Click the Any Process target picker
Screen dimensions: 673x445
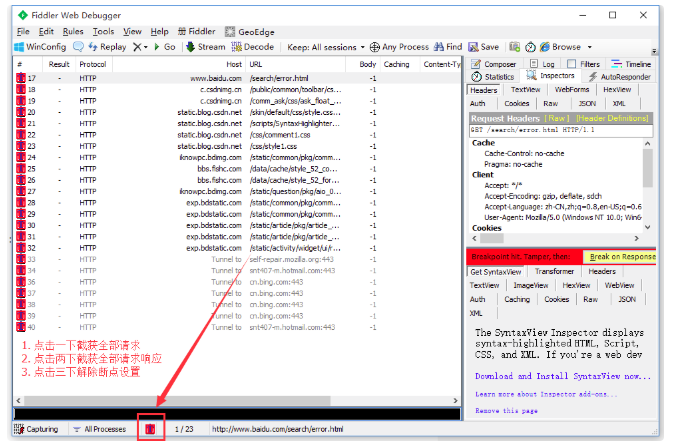(x=399, y=47)
